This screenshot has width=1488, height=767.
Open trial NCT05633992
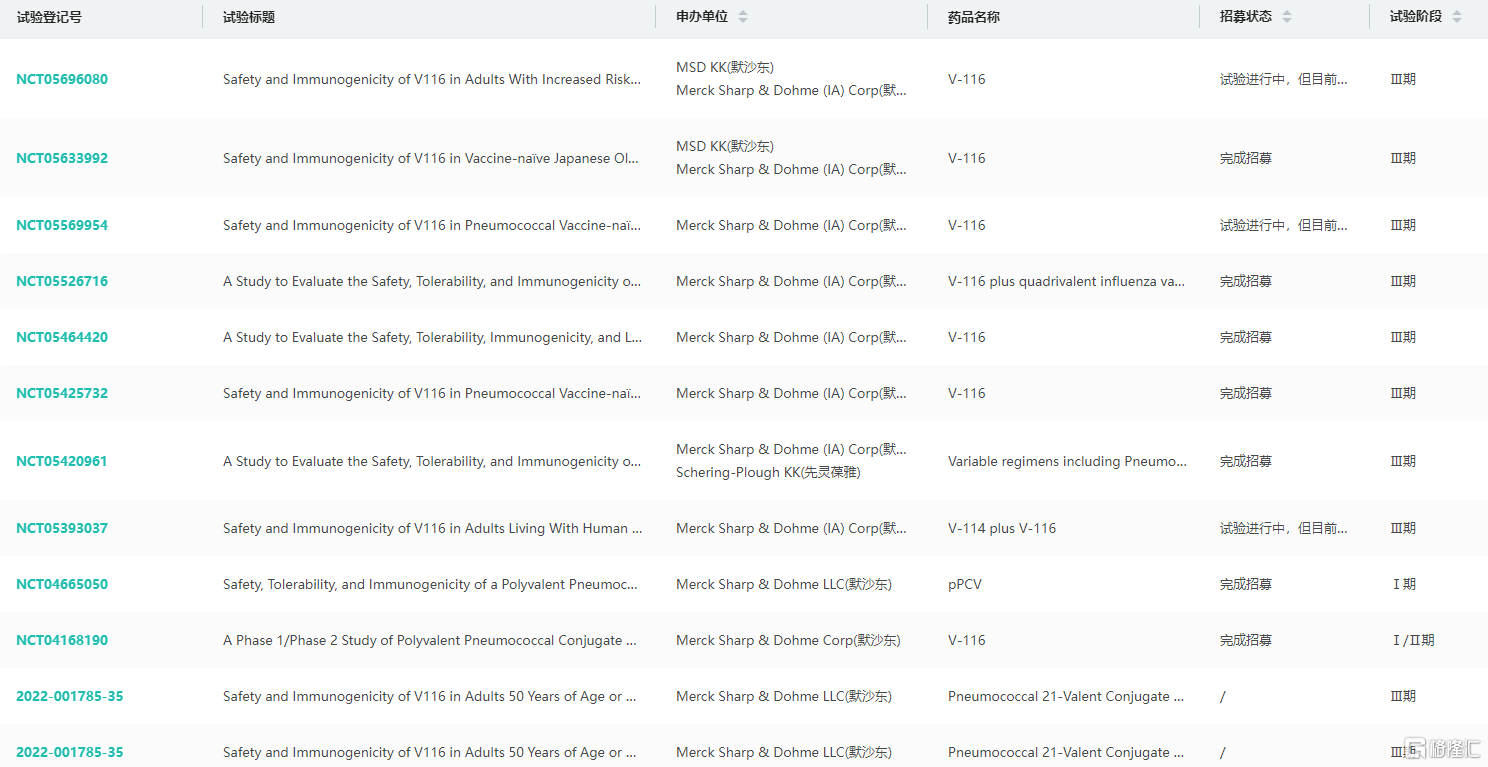pyautogui.click(x=62, y=158)
